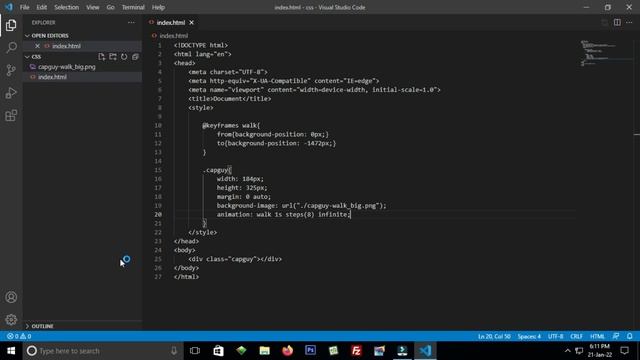The width and height of the screenshot is (640, 360).
Task: Click the code minimap preview
Action: (x=605, y=53)
